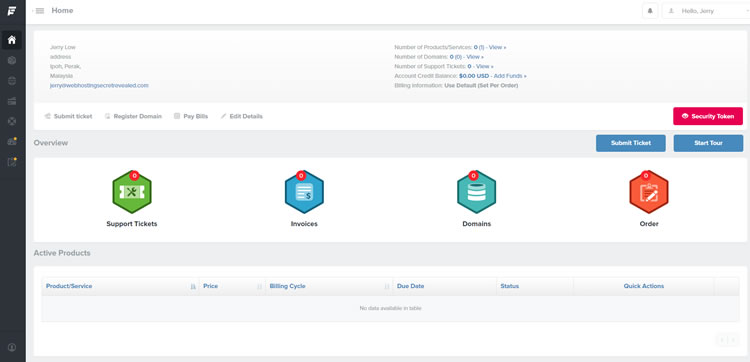Click the pink Security Token button
The width and height of the screenshot is (750, 362).
click(708, 116)
